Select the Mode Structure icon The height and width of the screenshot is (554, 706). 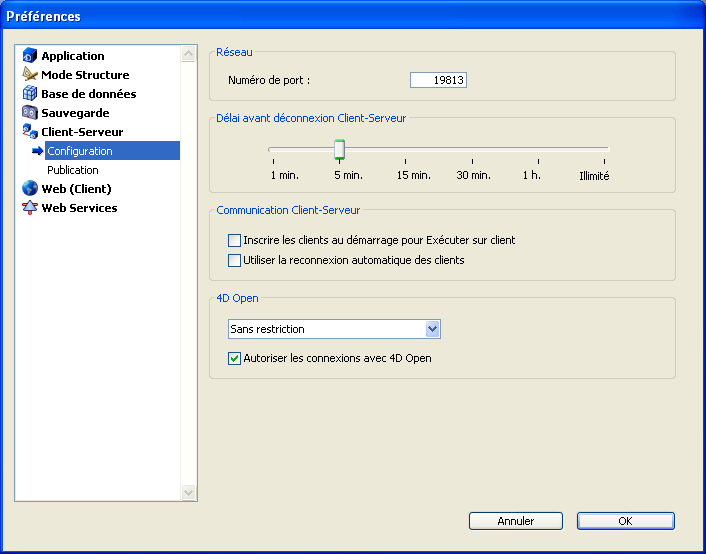tap(30, 75)
